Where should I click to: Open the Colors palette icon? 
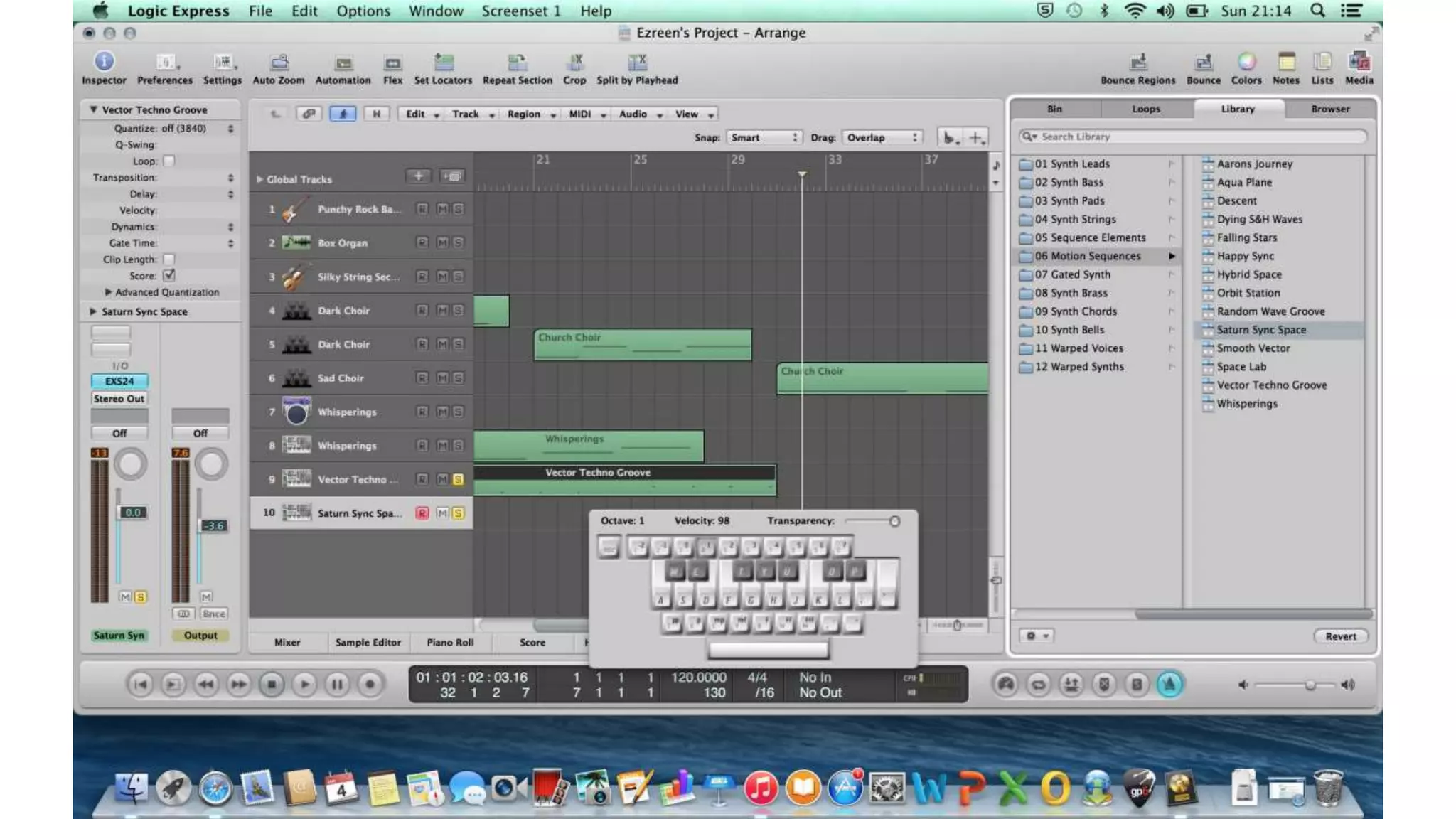point(1246,63)
